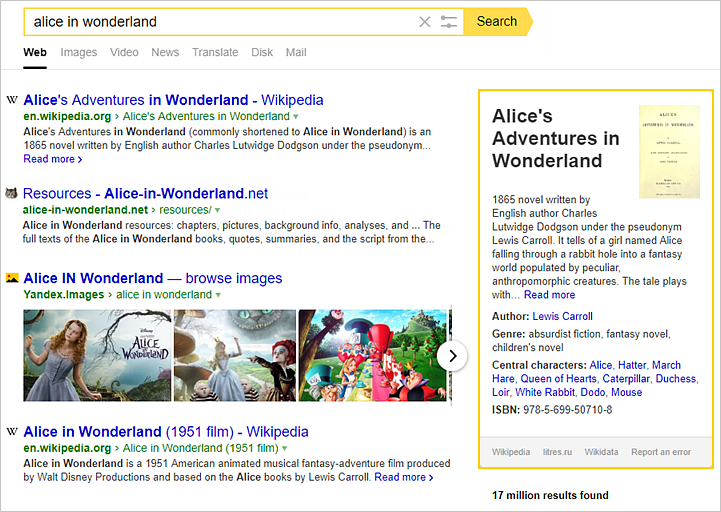Go to the Mail tab
The width and height of the screenshot is (721, 512).
pos(296,52)
